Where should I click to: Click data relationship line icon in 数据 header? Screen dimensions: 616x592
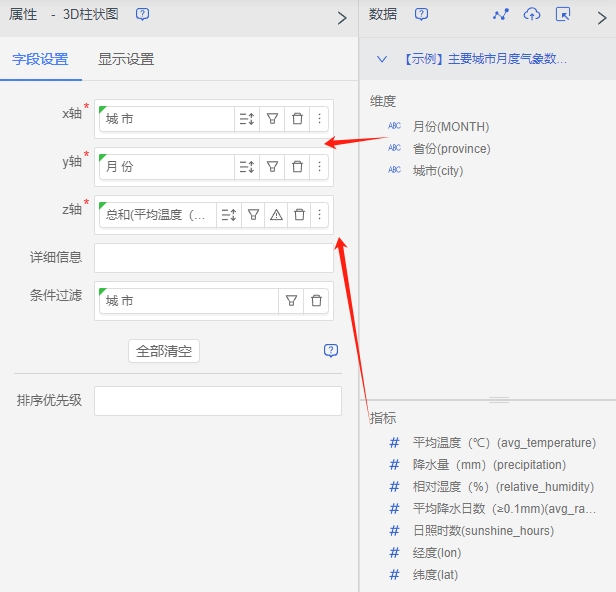click(501, 15)
